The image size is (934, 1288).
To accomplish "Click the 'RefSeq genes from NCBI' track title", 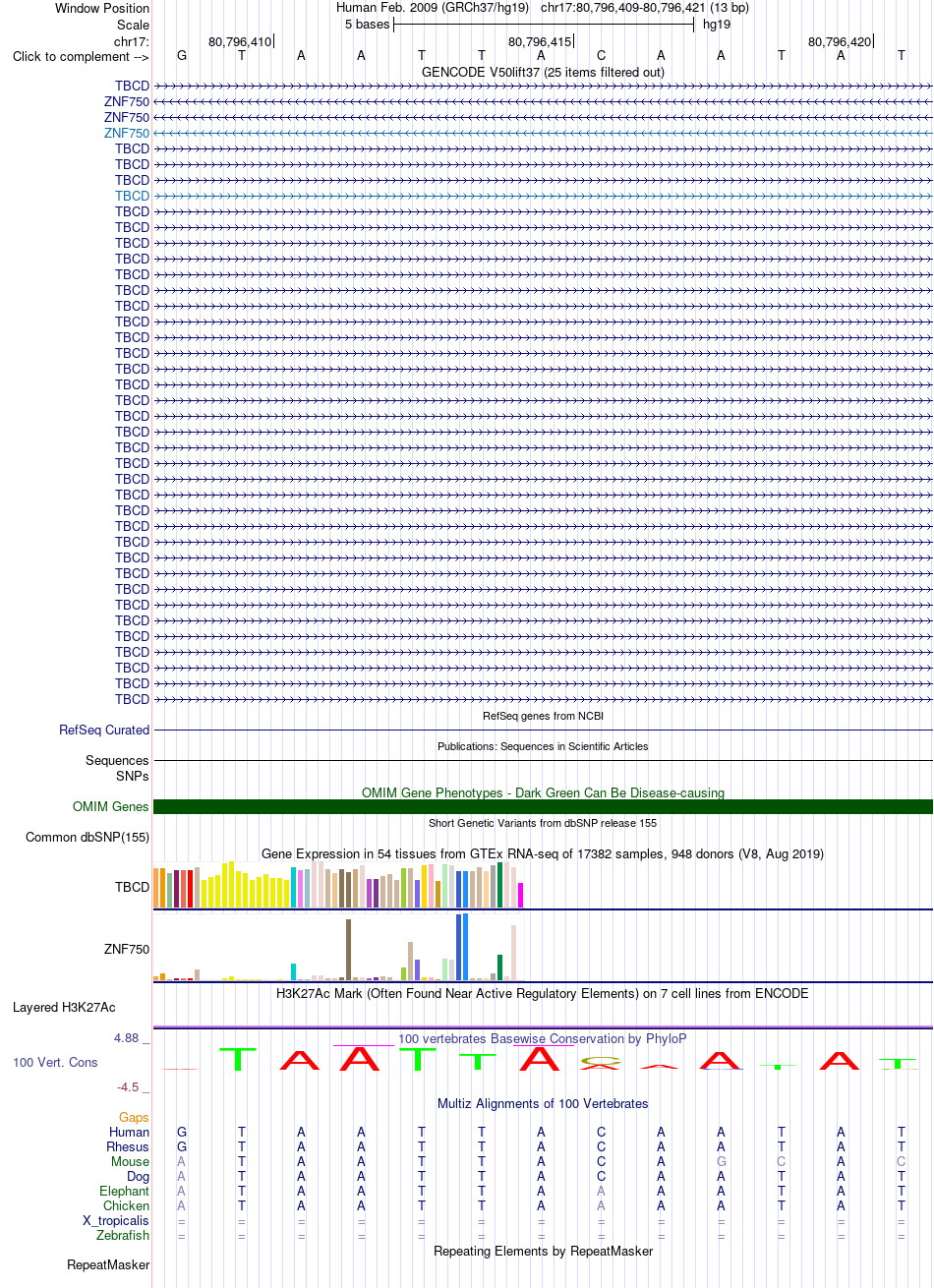I will pos(543,716).
